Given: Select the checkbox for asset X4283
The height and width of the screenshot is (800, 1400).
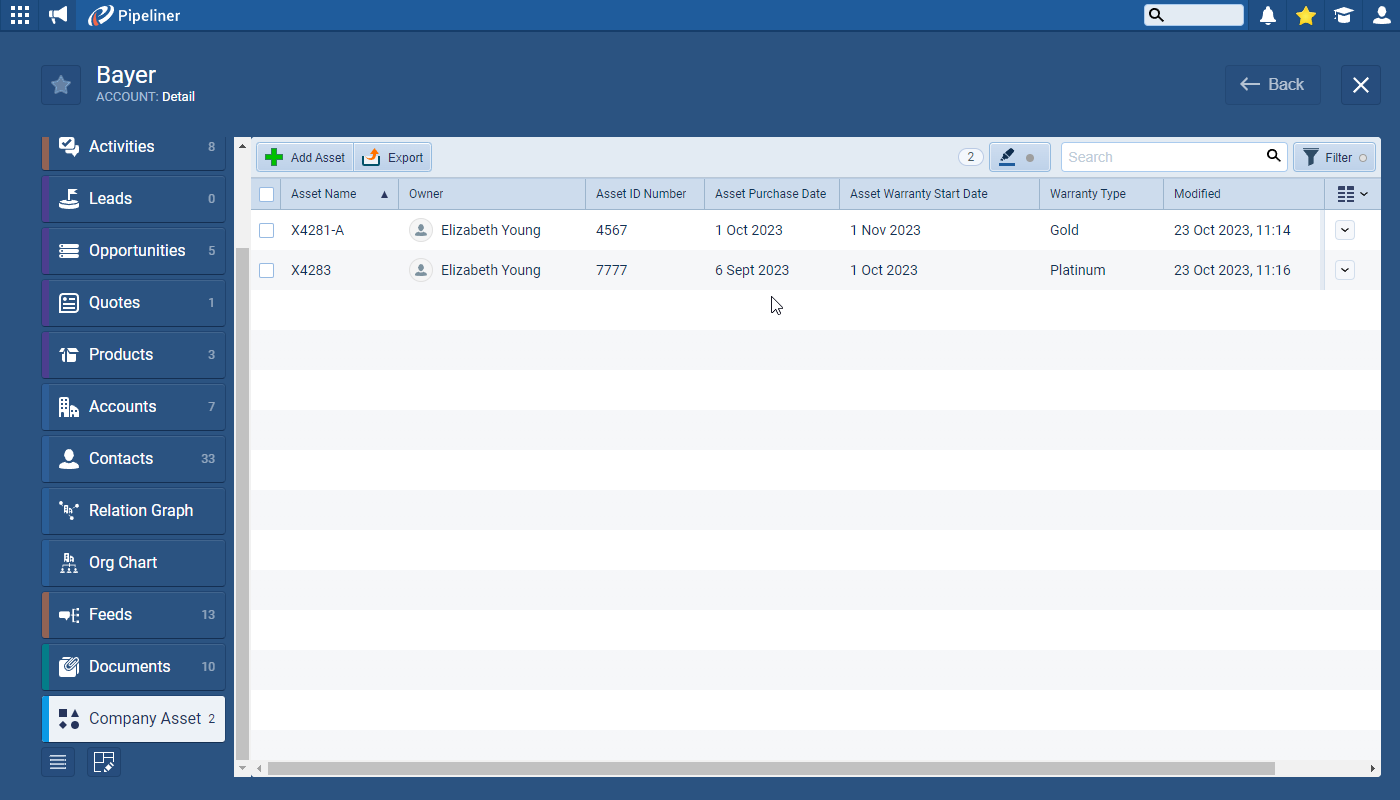Looking at the screenshot, I should [266, 270].
